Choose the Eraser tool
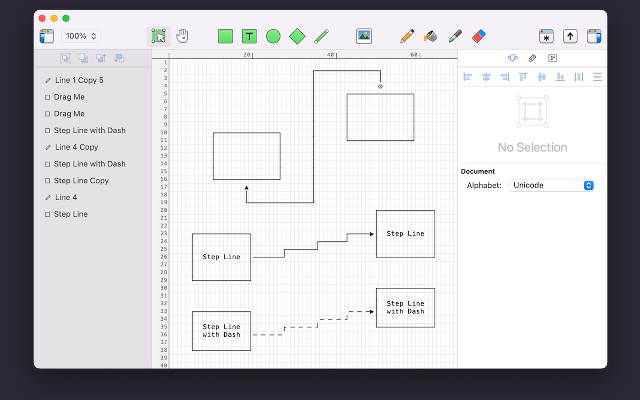640x400 pixels. [479, 36]
